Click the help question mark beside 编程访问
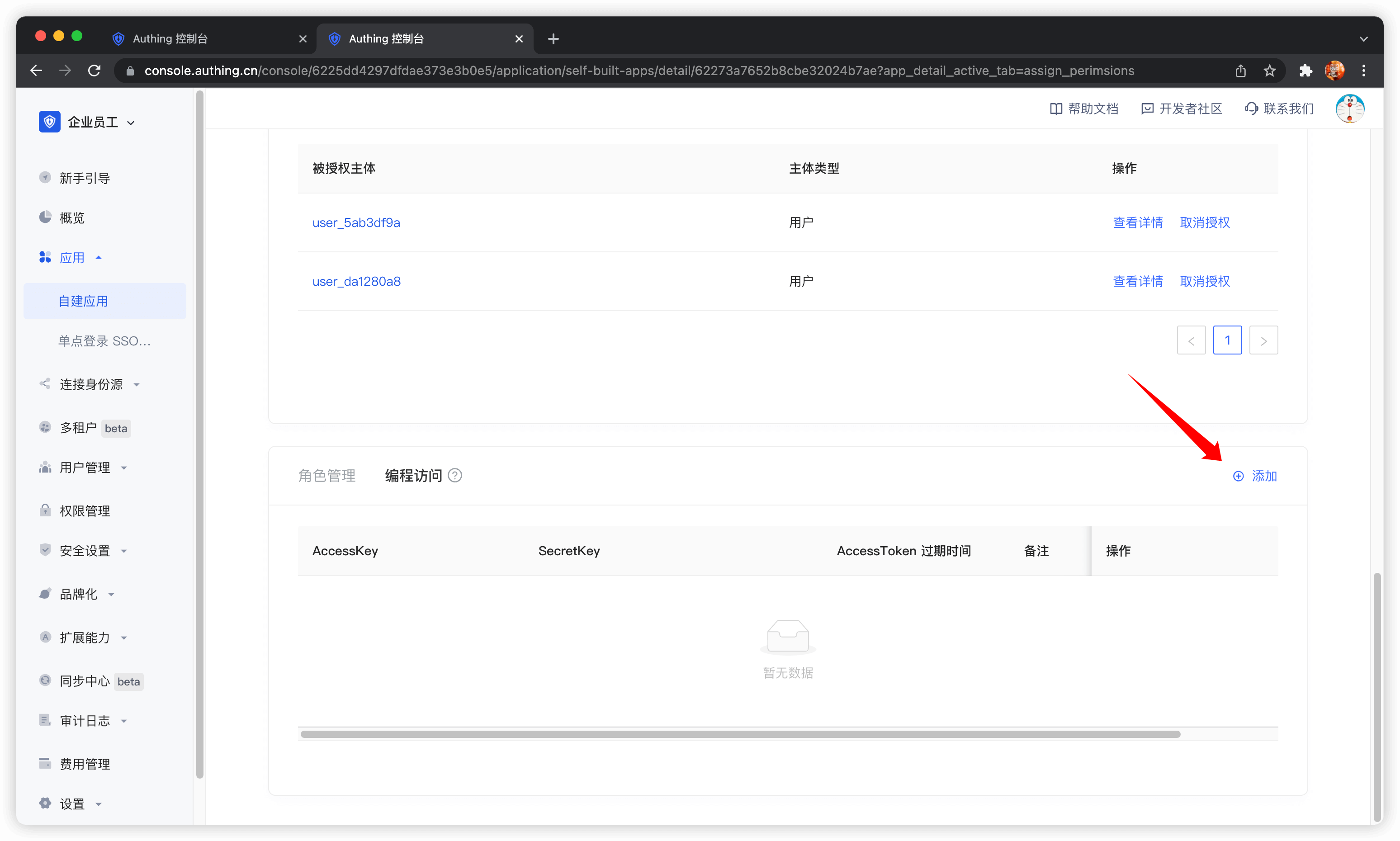1400x841 pixels. click(x=454, y=476)
